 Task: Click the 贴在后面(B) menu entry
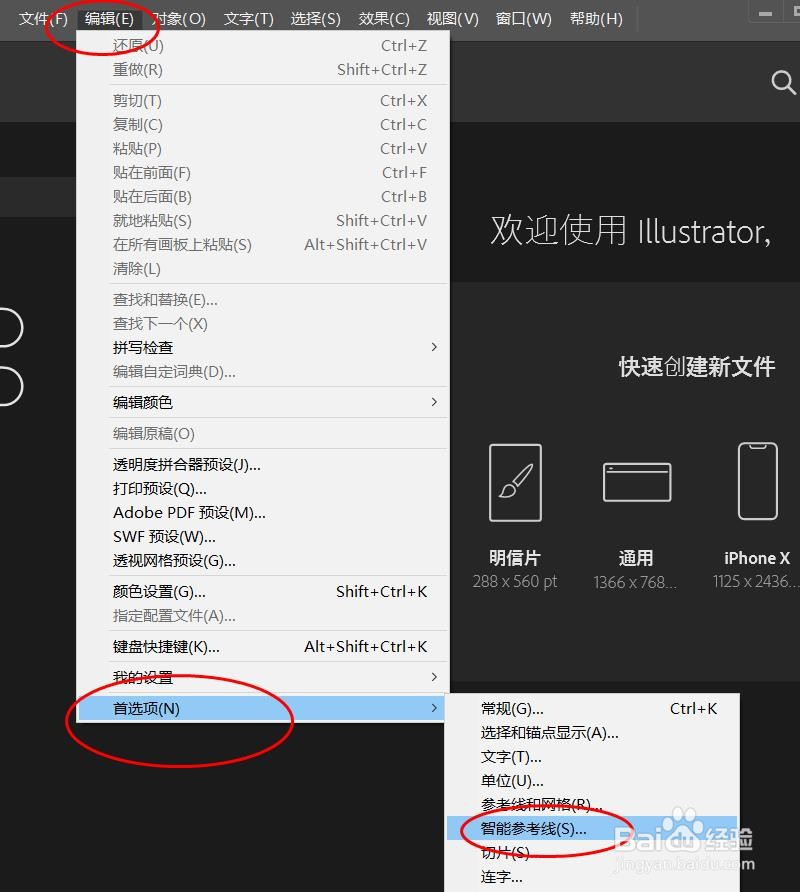[x=263, y=196]
